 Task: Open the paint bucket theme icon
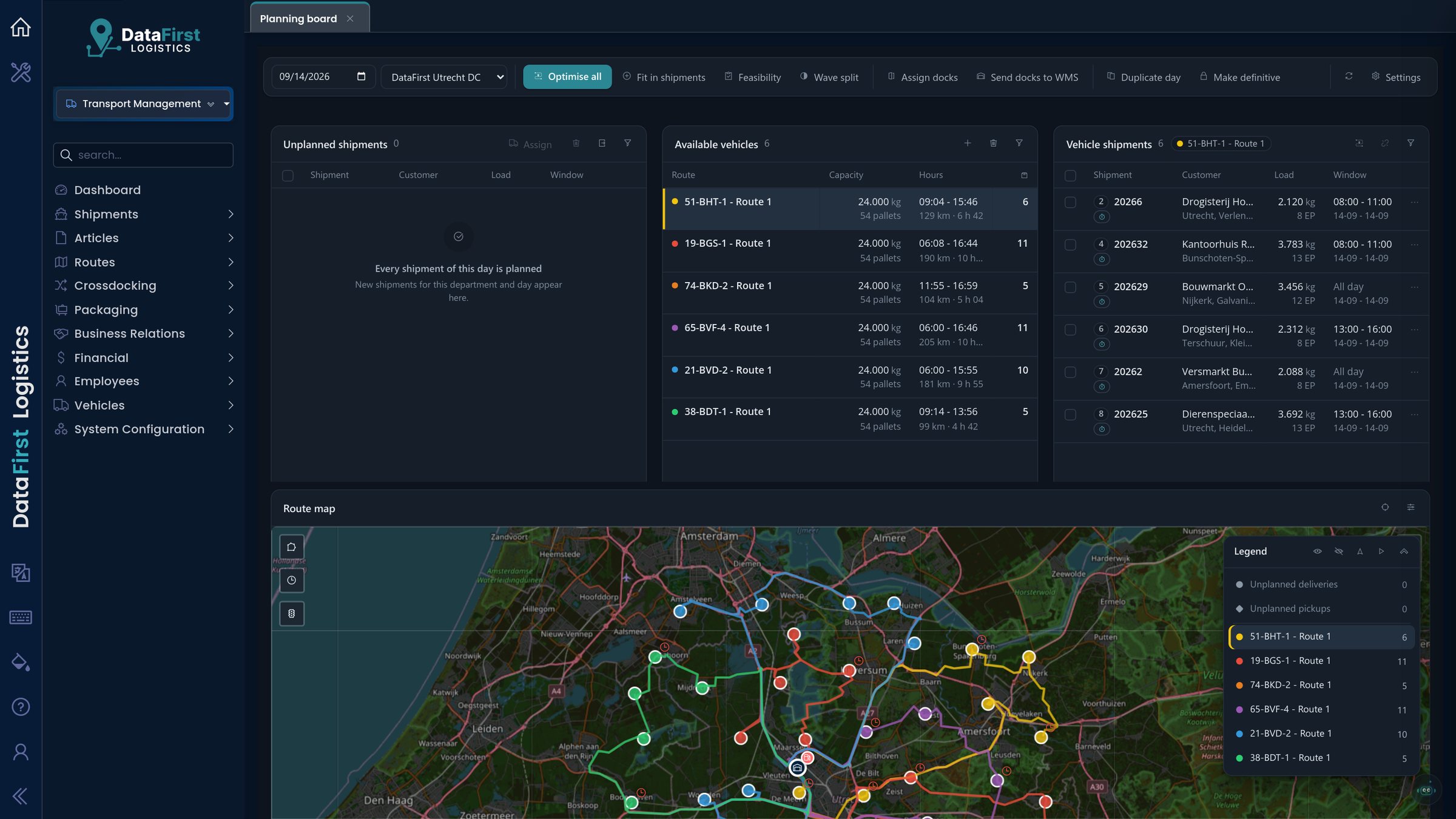click(21, 662)
